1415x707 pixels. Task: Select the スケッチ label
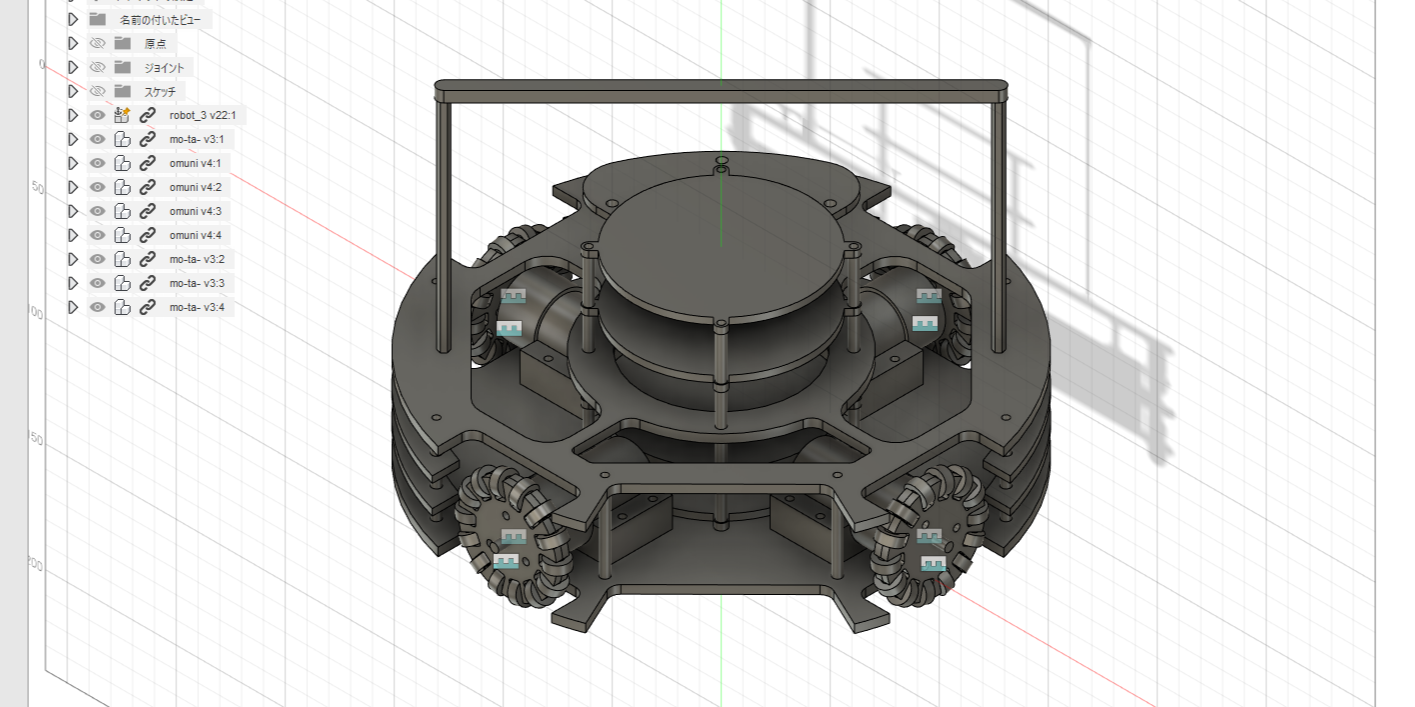pyautogui.click(x=160, y=92)
